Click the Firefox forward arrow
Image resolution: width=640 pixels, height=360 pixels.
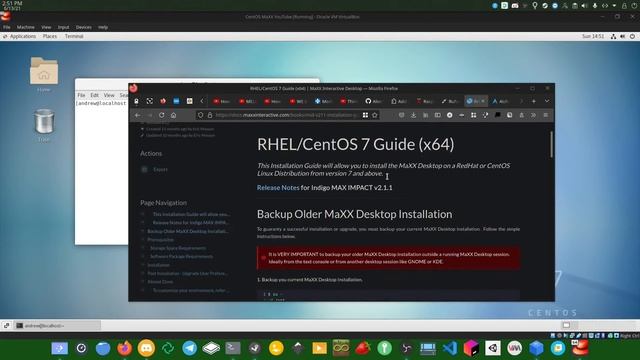tap(150, 115)
